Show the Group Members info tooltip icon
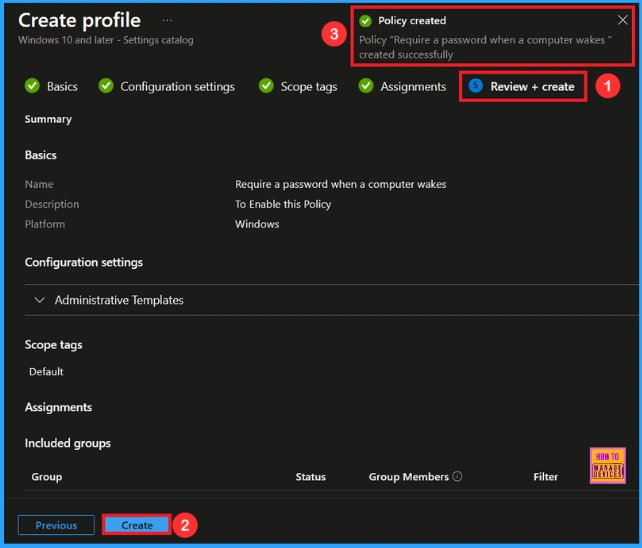642x548 pixels. pyautogui.click(x=457, y=476)
